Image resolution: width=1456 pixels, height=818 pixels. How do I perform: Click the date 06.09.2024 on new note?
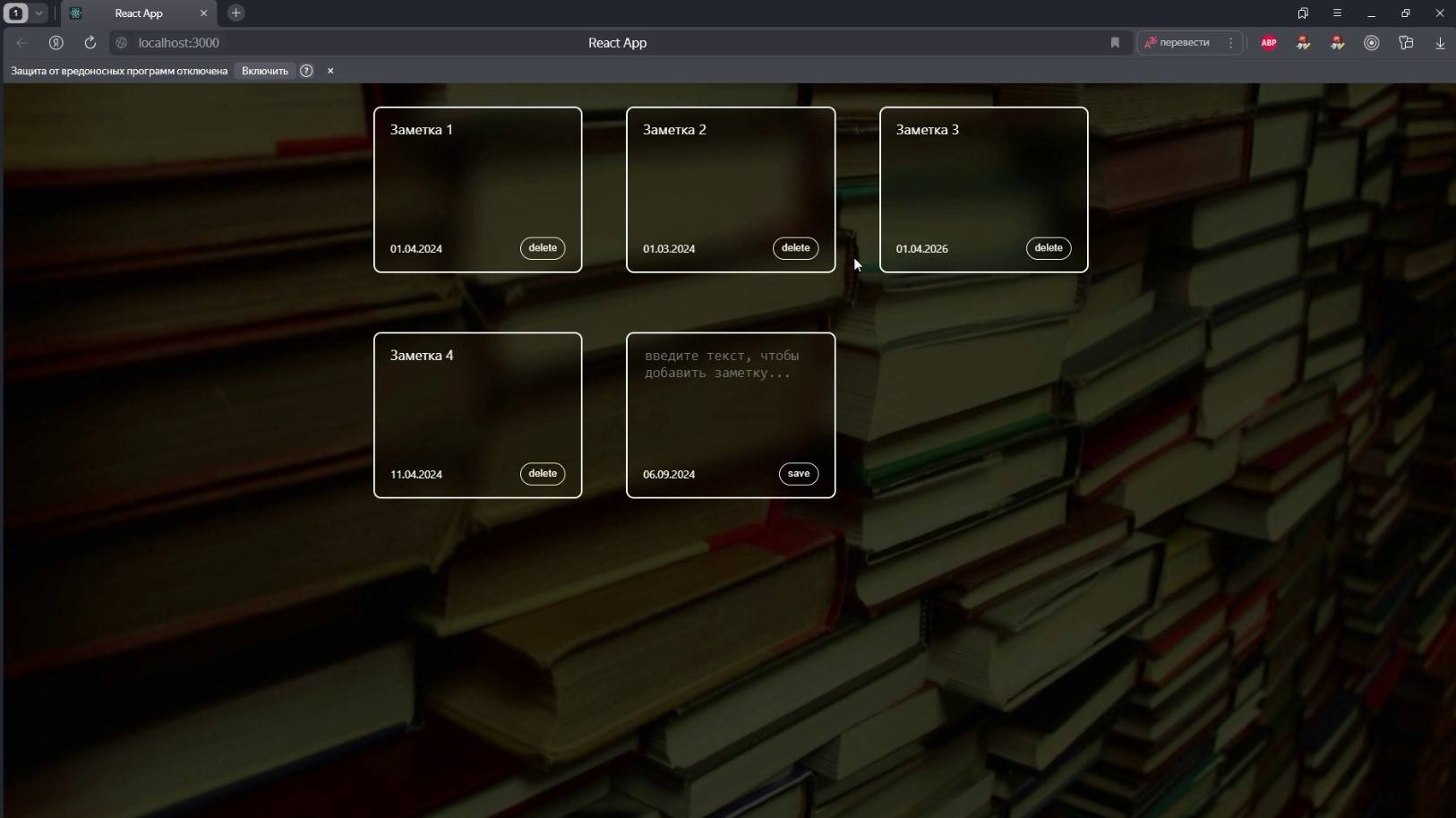tap(669, 475)
